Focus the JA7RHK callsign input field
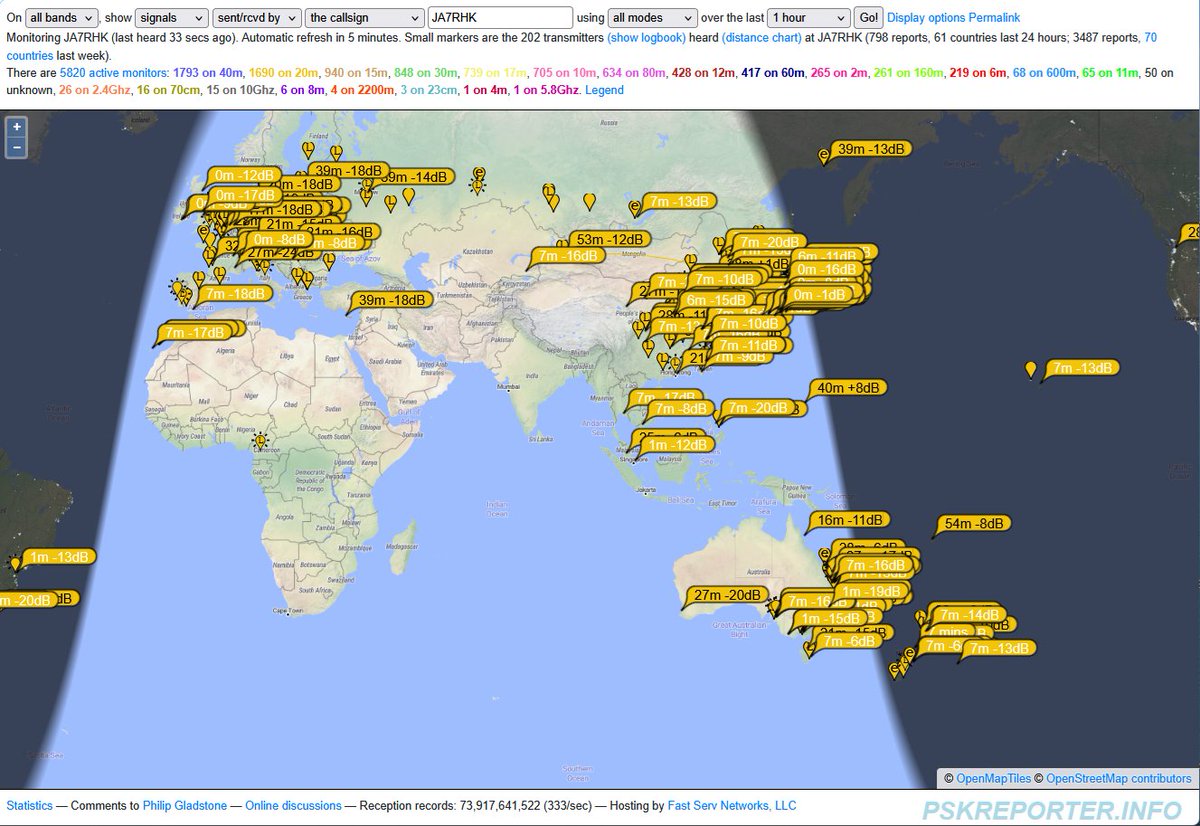1200x826 pixels. tap(500, 18)
